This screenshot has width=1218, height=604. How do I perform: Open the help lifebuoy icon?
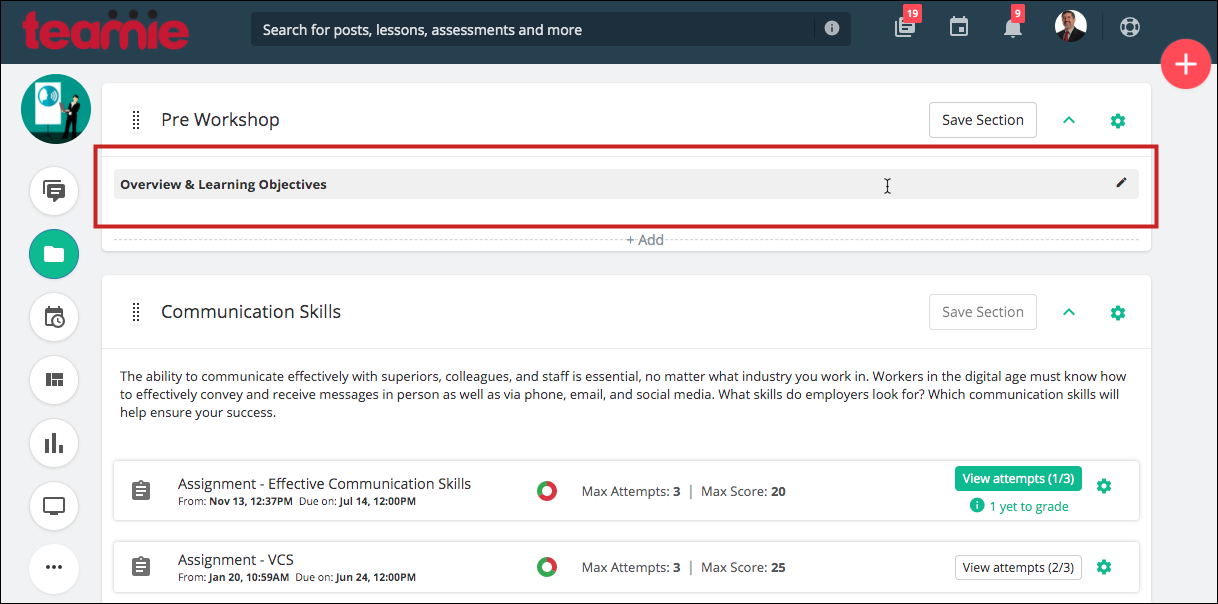[x=1130, y=27]
